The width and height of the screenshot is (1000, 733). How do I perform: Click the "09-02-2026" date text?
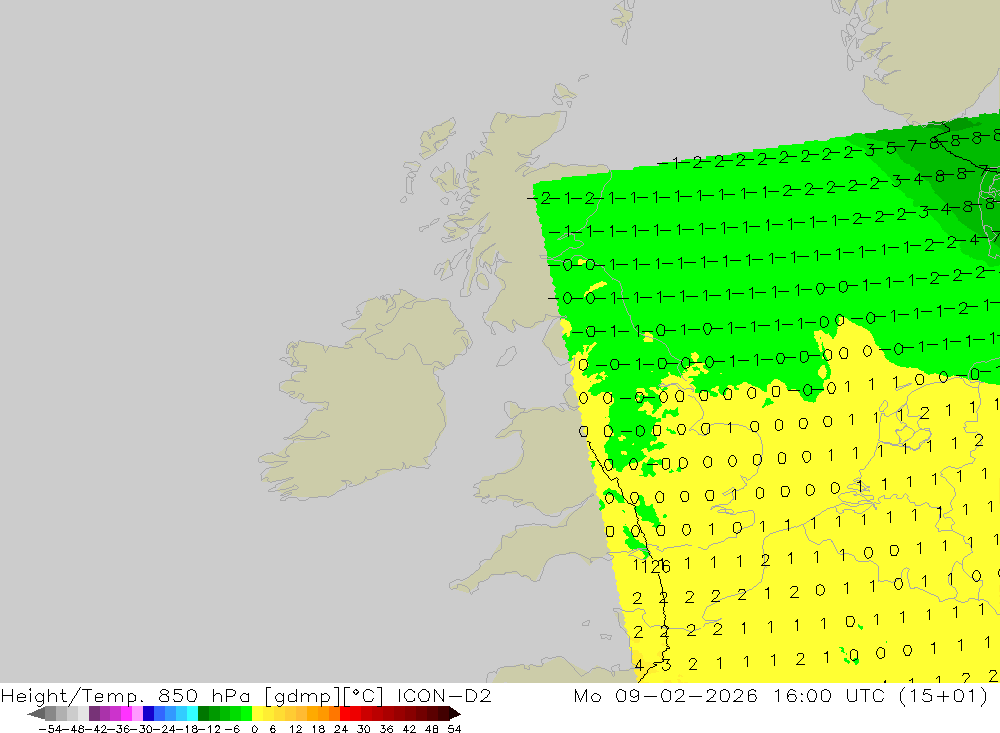[x=686, y=695]
